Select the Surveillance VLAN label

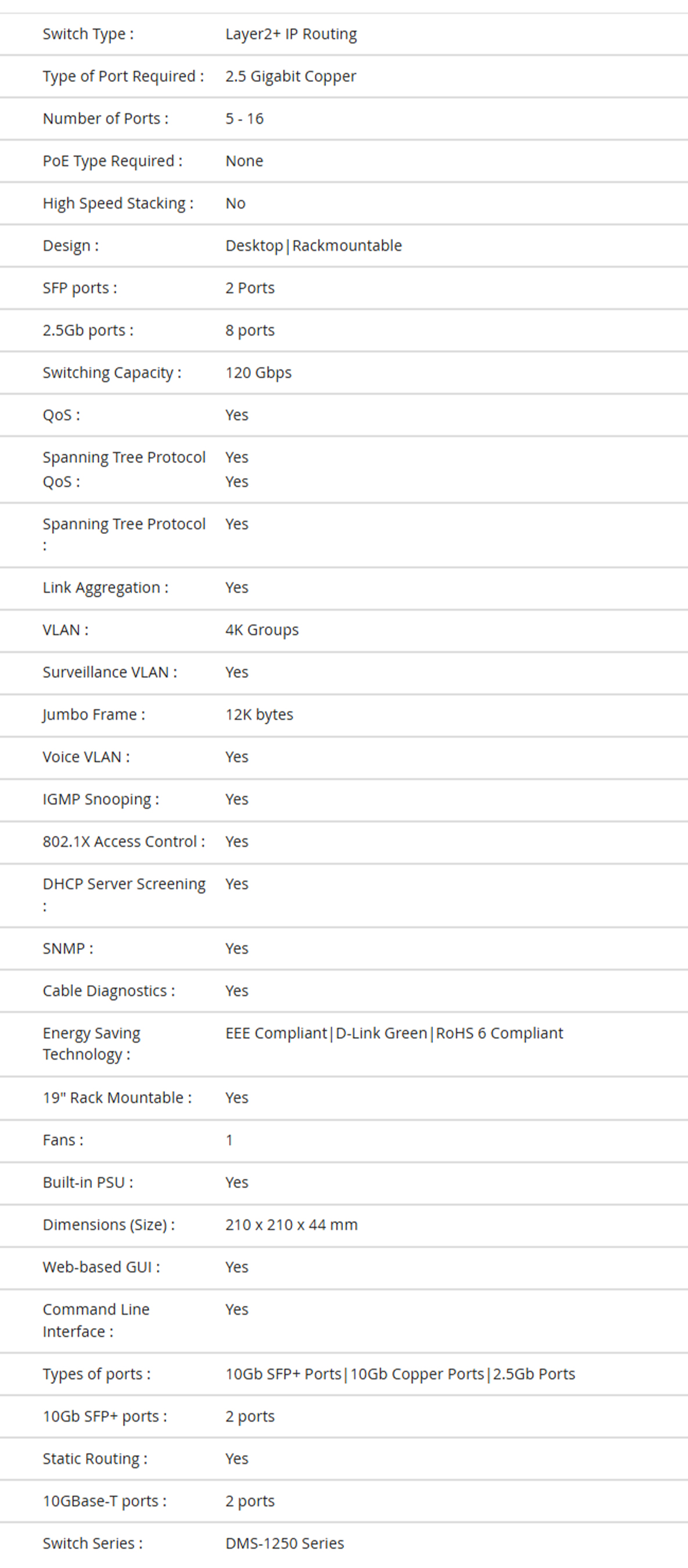110,672
